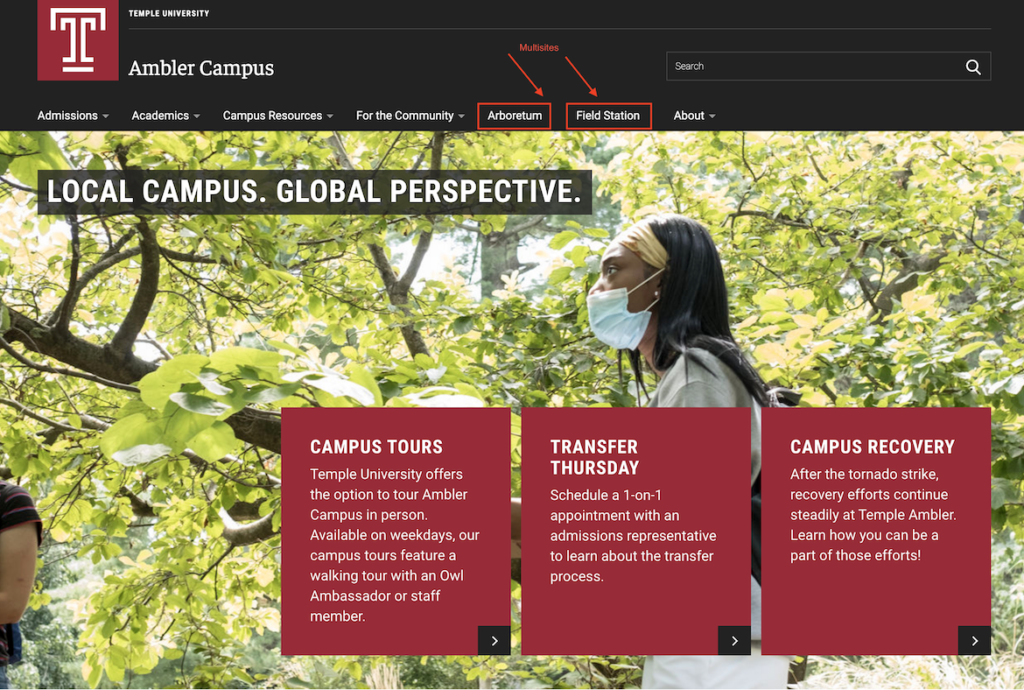Click the search magnifier icon
Viewport: 1024px width, 690px height.
tap(973, 67)
